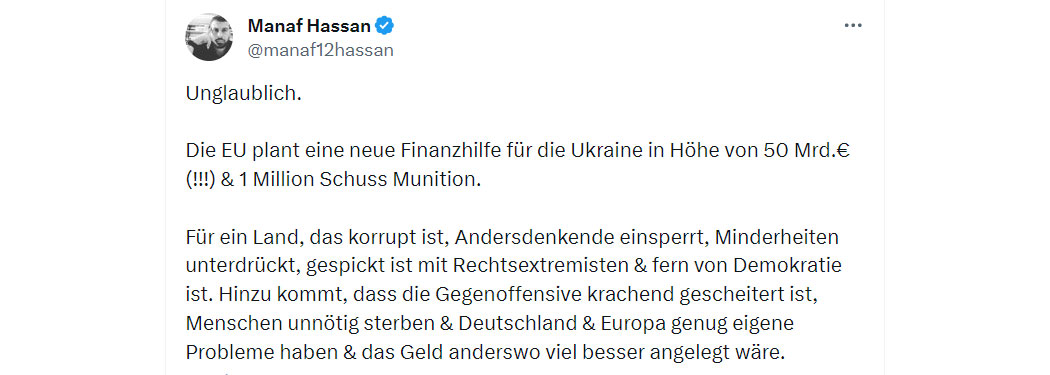This screenshot has height=375, width=1050.
Task: Open the Manaf Hassan display name link
Action: point(309,26)
